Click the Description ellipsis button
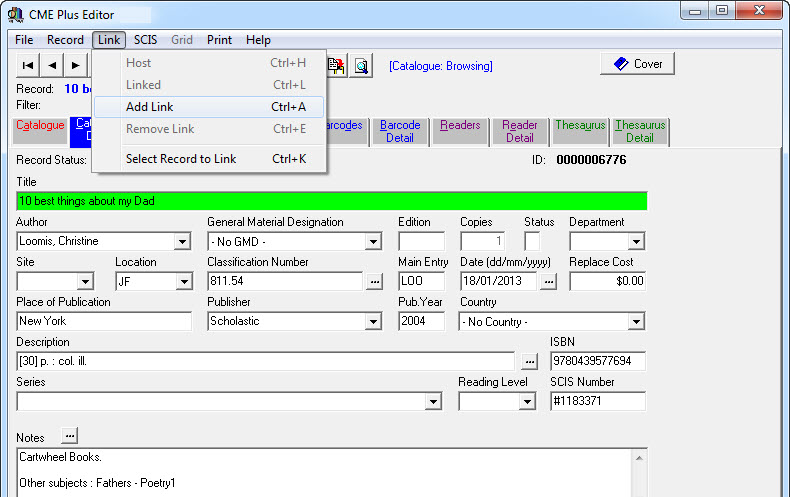Image resolution: width=790 pixels, height=497 pixels. click(x=530, y=361)
